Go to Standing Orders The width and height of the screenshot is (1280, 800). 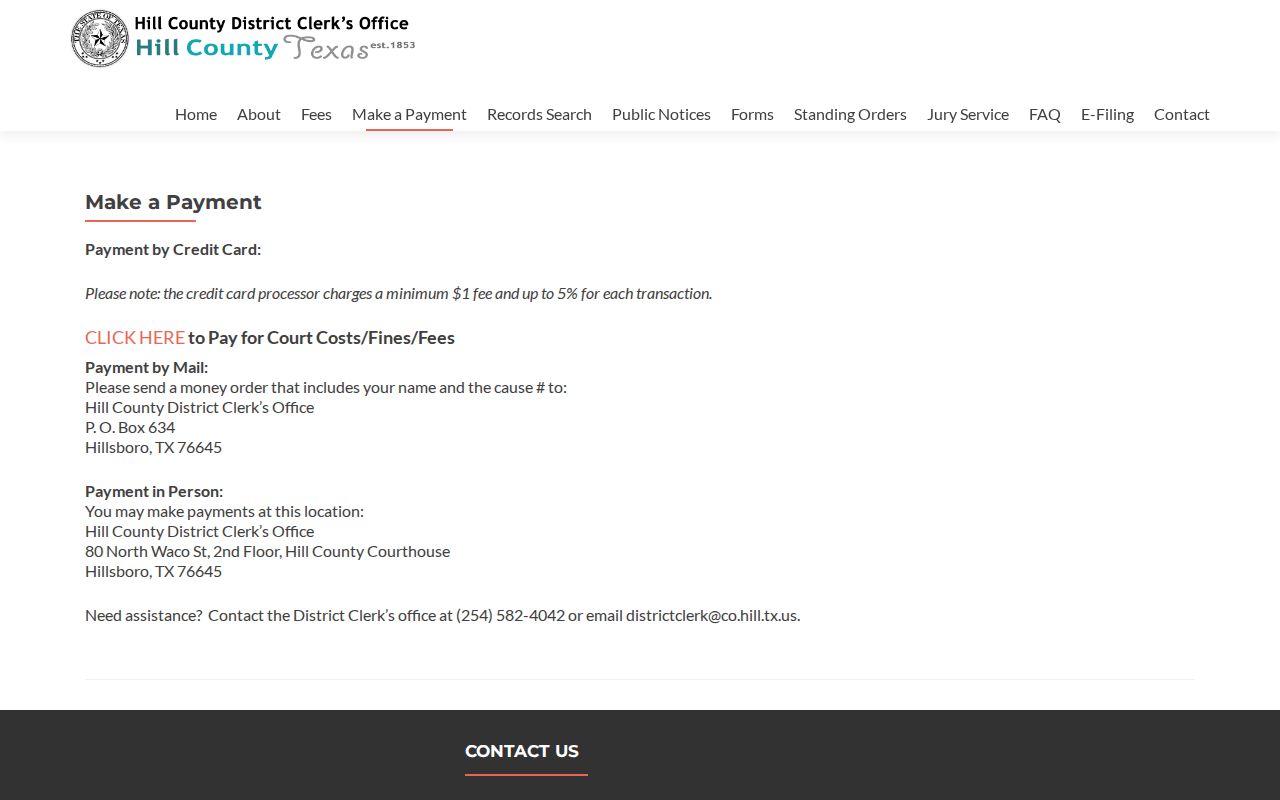pos(850,114)
